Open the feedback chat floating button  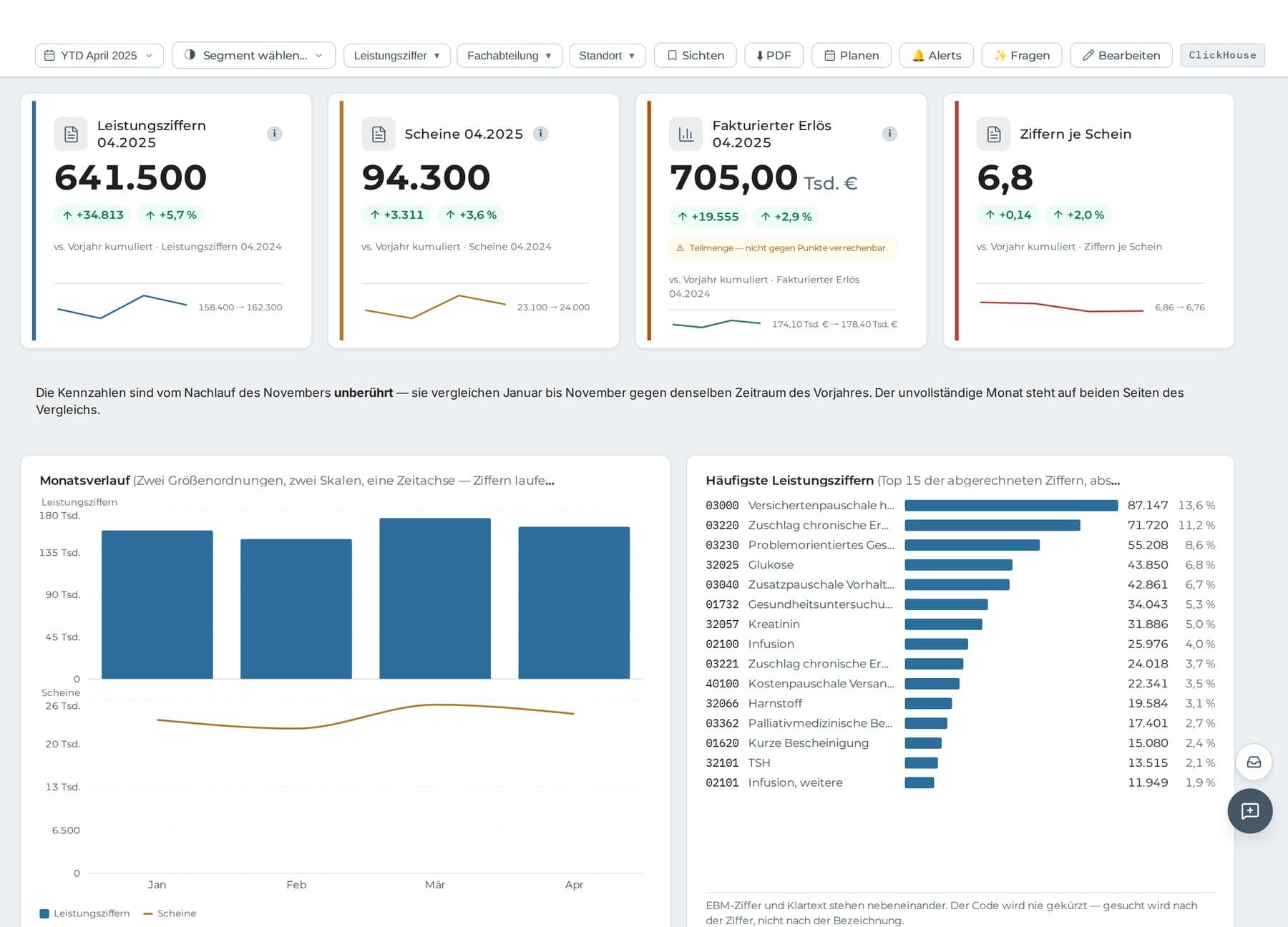[x=1250, y=811]
